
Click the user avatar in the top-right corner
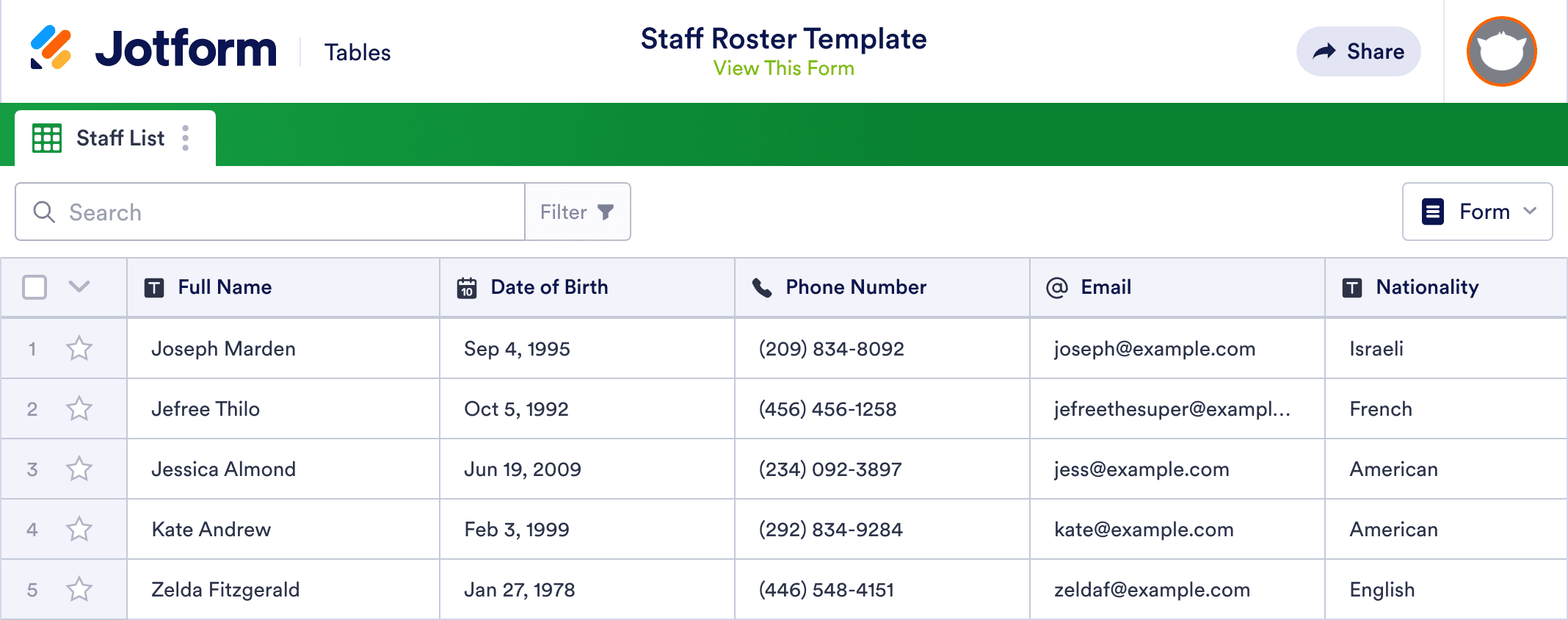point(1501,51)
